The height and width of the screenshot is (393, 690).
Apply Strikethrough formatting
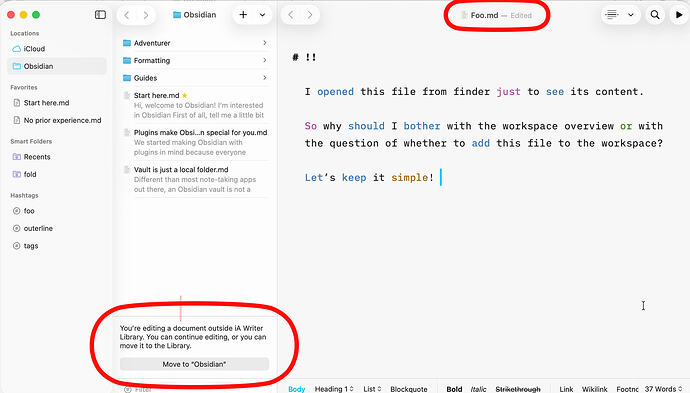click(518, 389)
